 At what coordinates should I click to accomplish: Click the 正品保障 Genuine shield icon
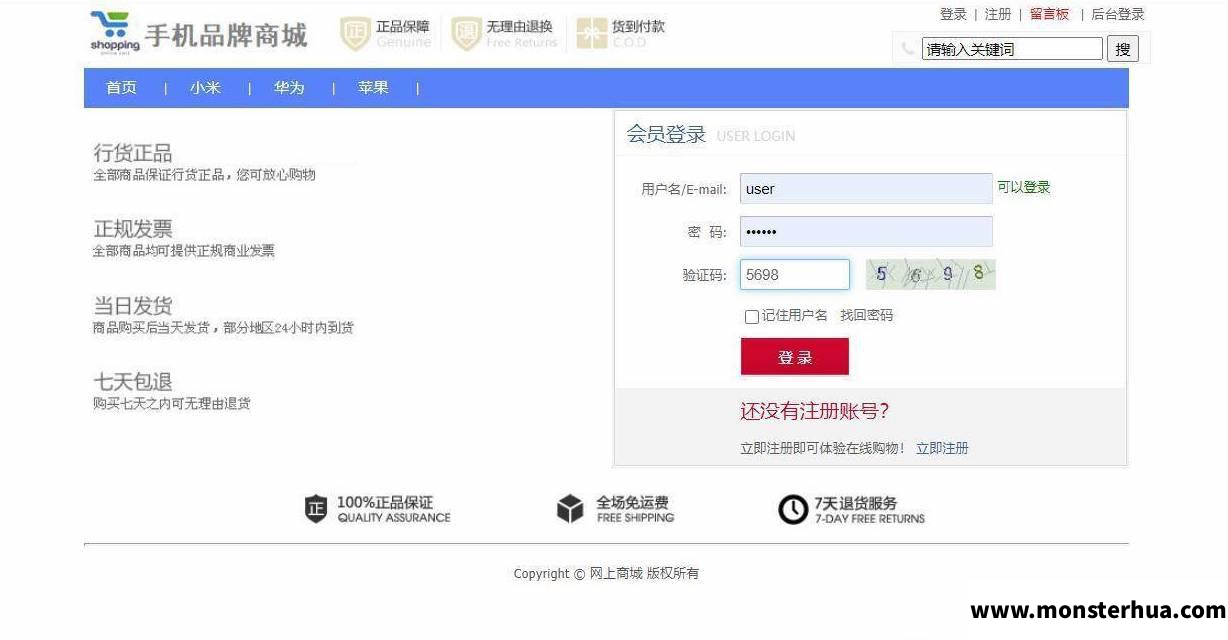point(355,34)
